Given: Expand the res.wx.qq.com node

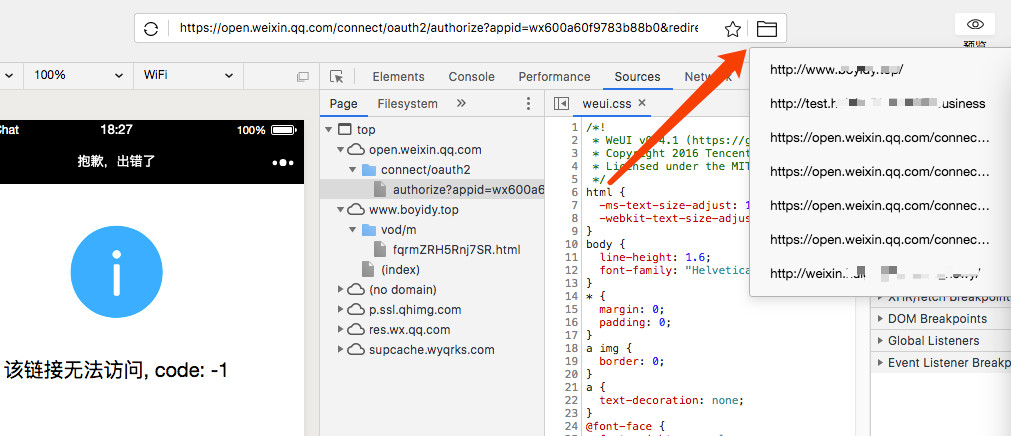Looking at the screenshot, I should (340, 330).
